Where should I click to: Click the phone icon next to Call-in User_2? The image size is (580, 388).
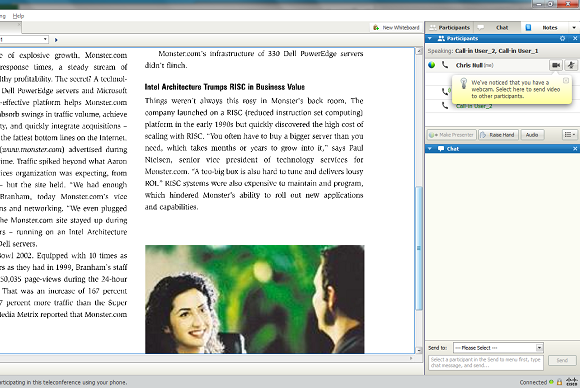pos(445,106)
